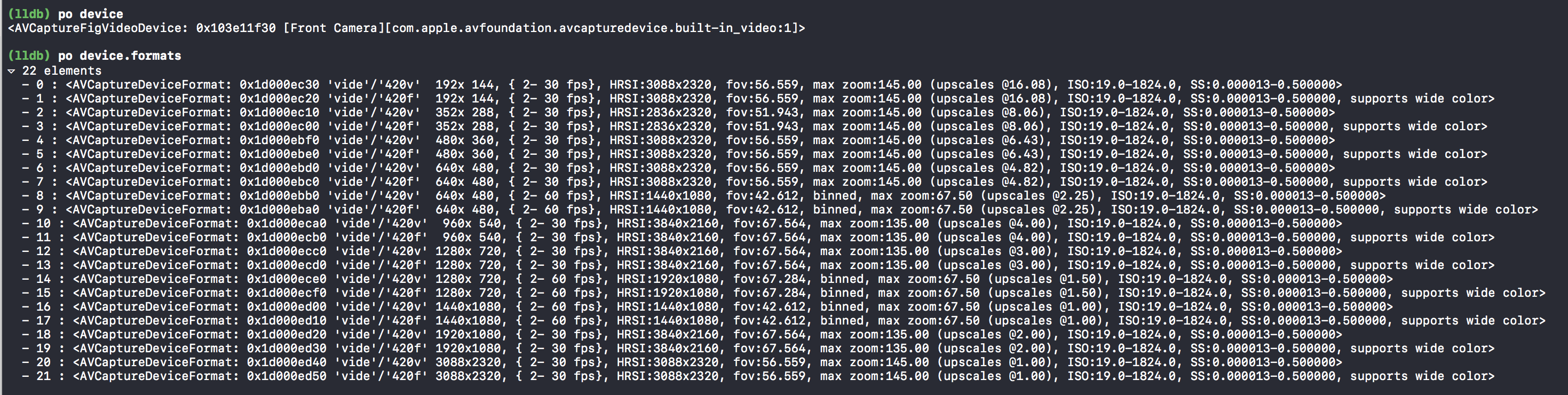Viewport: 1568px width, 395px height.
Task: Select element 8 binned 640x480 60 fps
Action: click(x=703, y=196)
